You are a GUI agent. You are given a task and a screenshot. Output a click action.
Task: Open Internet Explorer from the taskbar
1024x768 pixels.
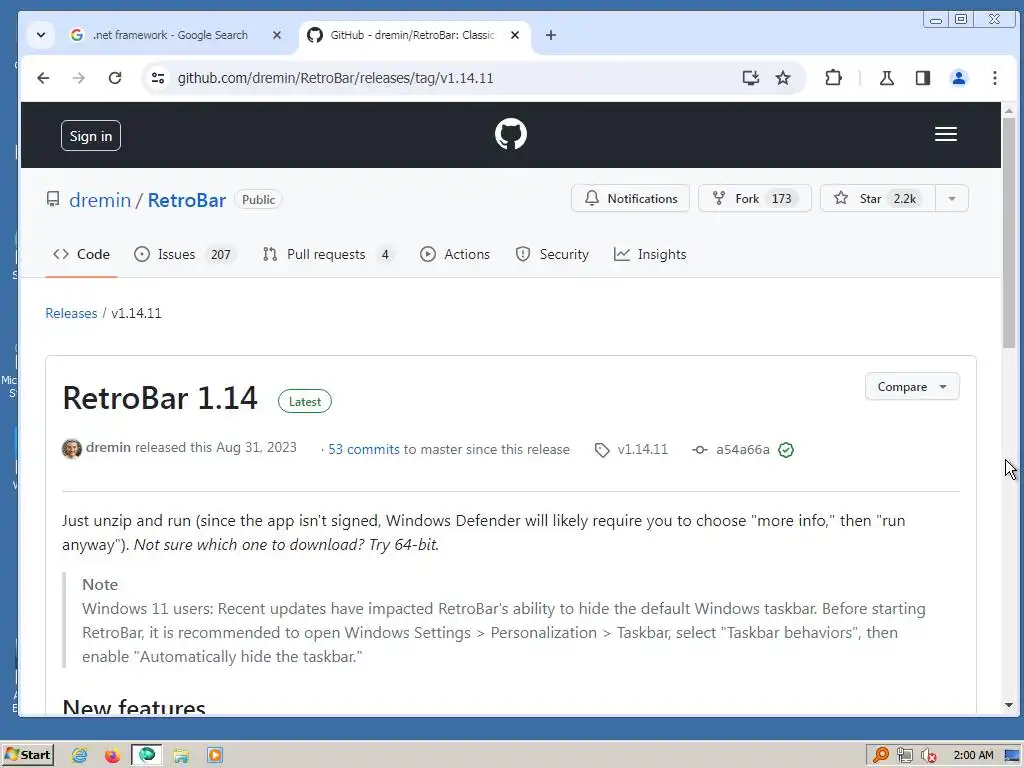[80, 756]
